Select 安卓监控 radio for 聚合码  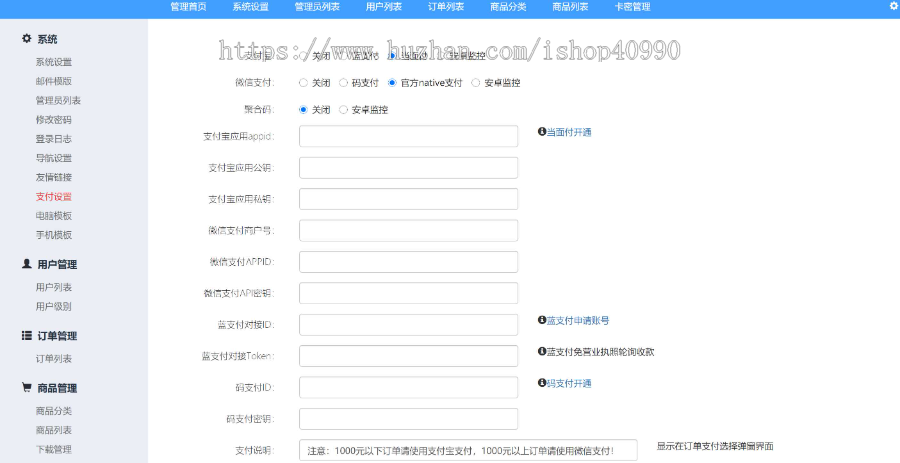(344, 110)
